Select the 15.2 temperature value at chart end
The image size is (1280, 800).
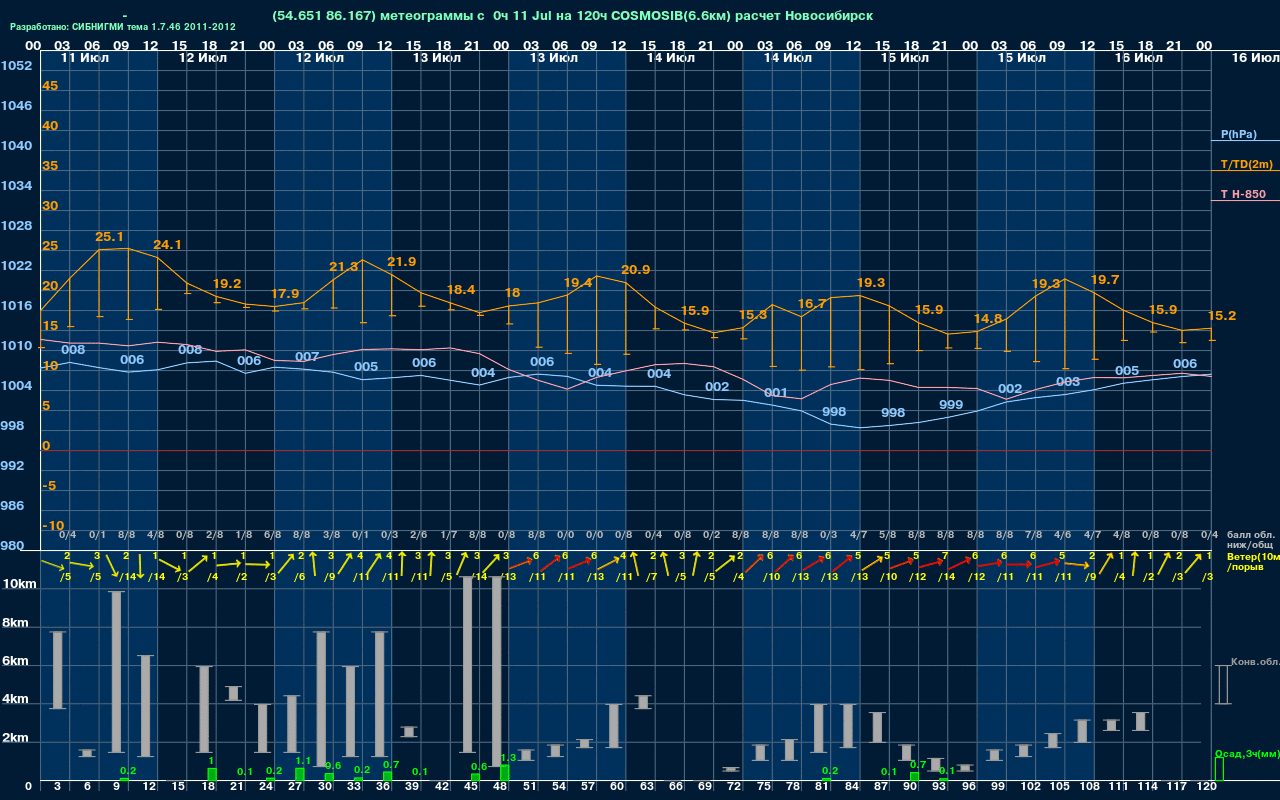point(1222,316)
